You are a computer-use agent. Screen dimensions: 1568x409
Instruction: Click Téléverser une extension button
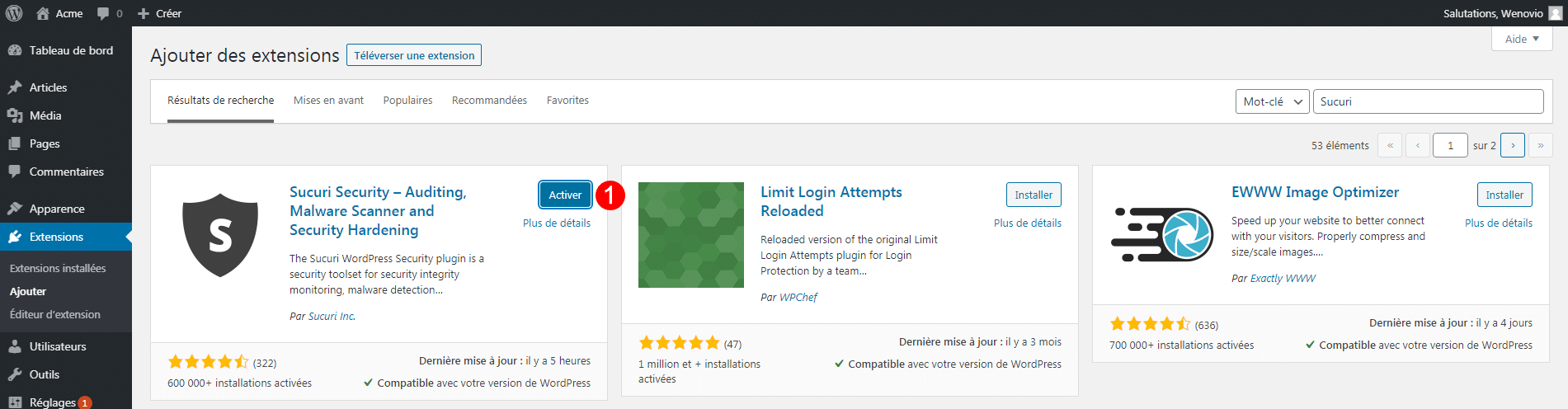(x=414, y=55)
